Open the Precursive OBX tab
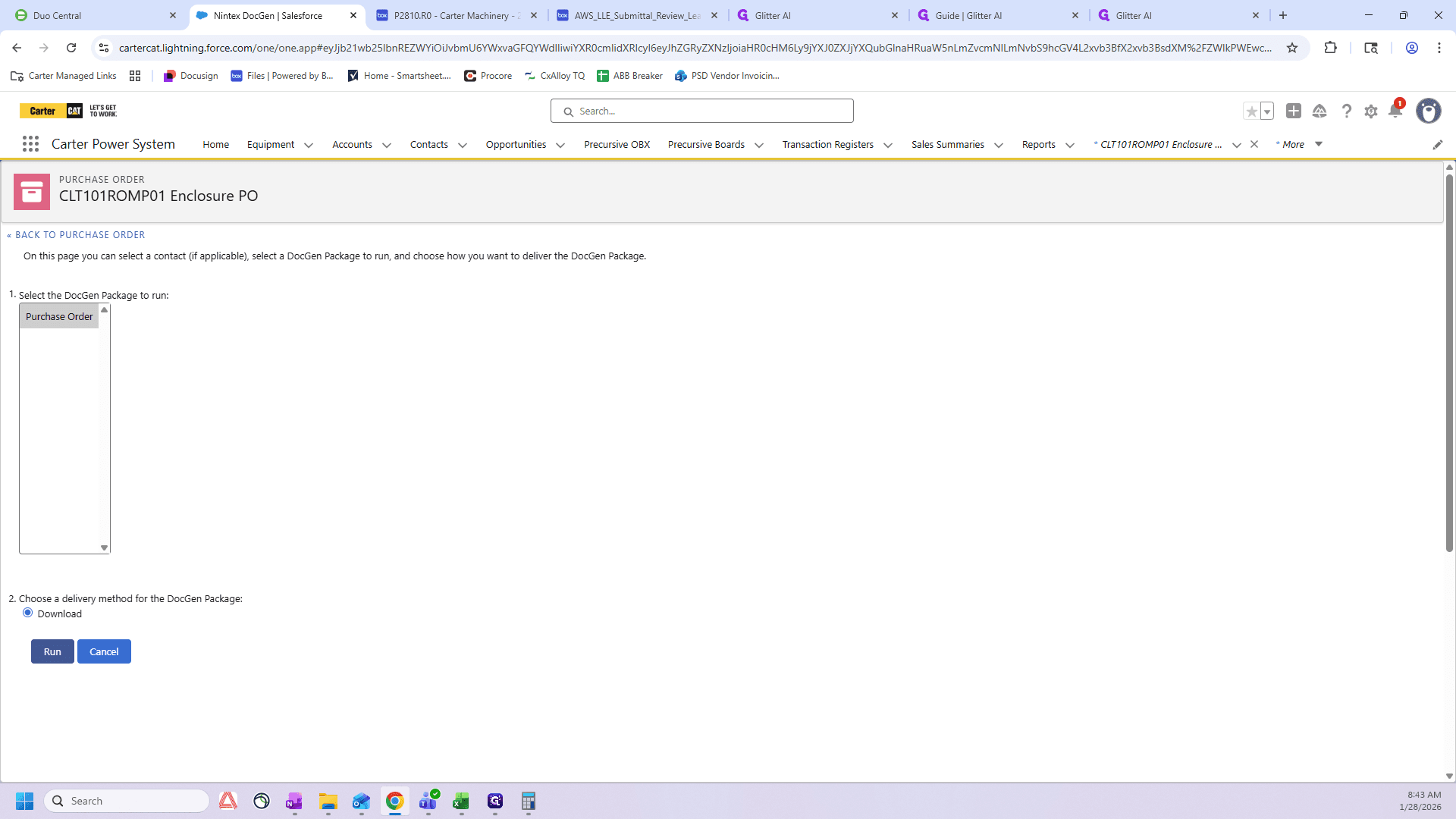 (617, 144)
